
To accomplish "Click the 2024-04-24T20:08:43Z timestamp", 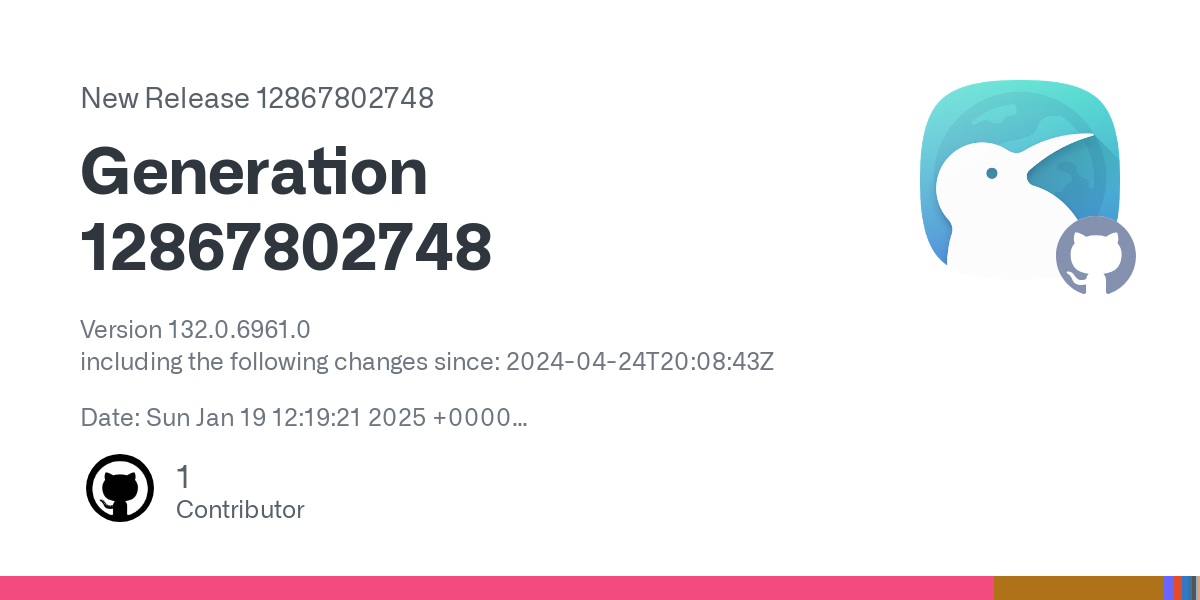I will pos(640,361).
